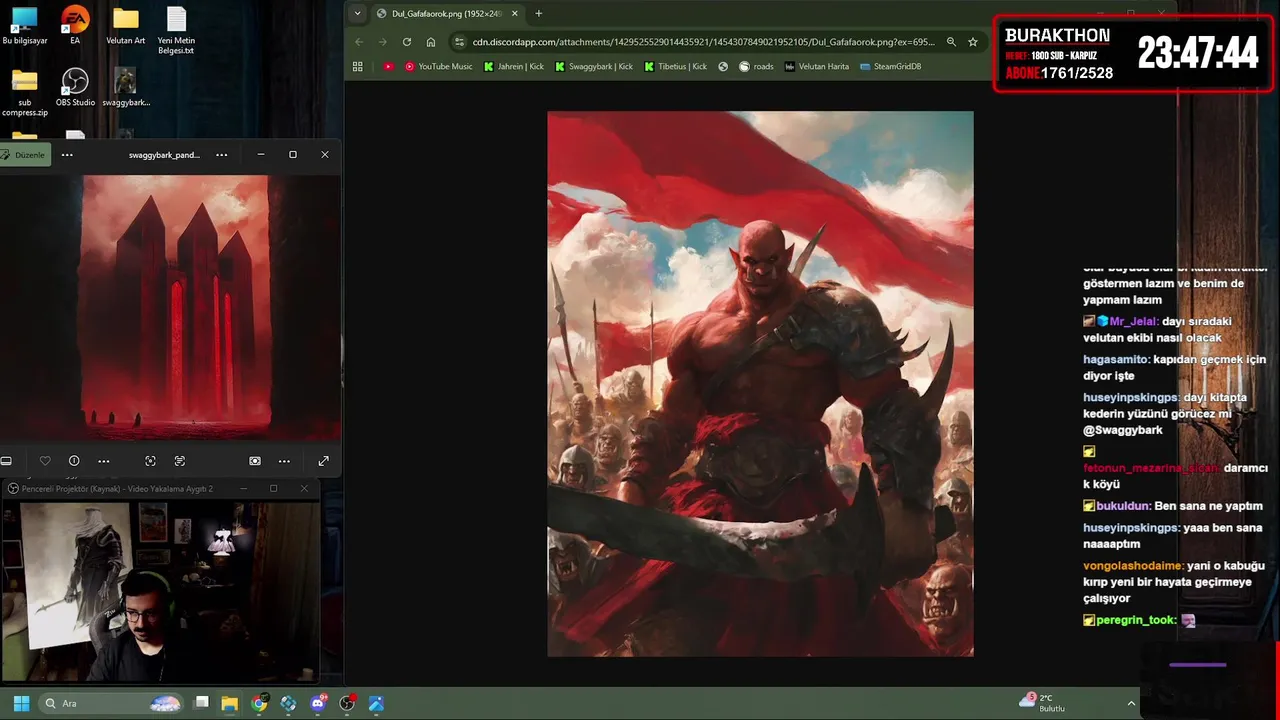The height and width of the screenshot is (720, 1280).
Task: Open Windows Start menu
Action: point(21,704)
